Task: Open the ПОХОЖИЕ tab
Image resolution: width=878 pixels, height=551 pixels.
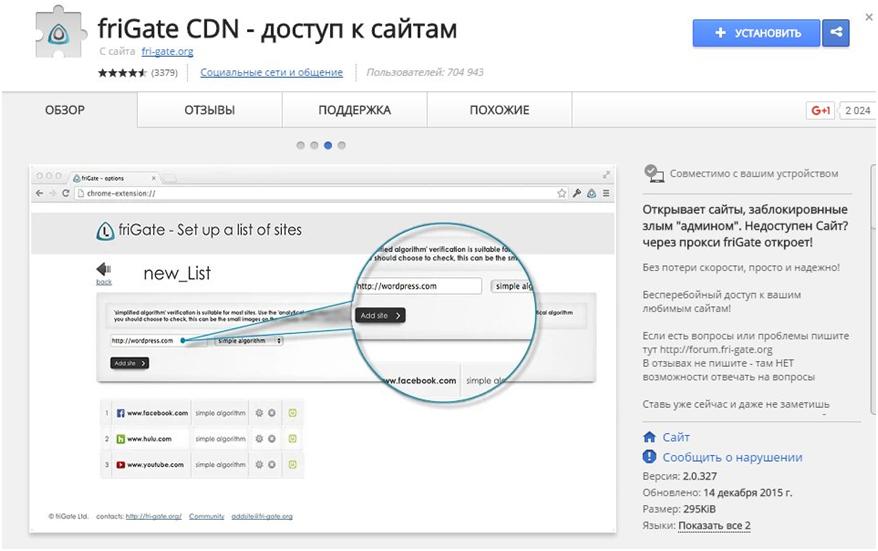Action: click(x=499, y=110)
